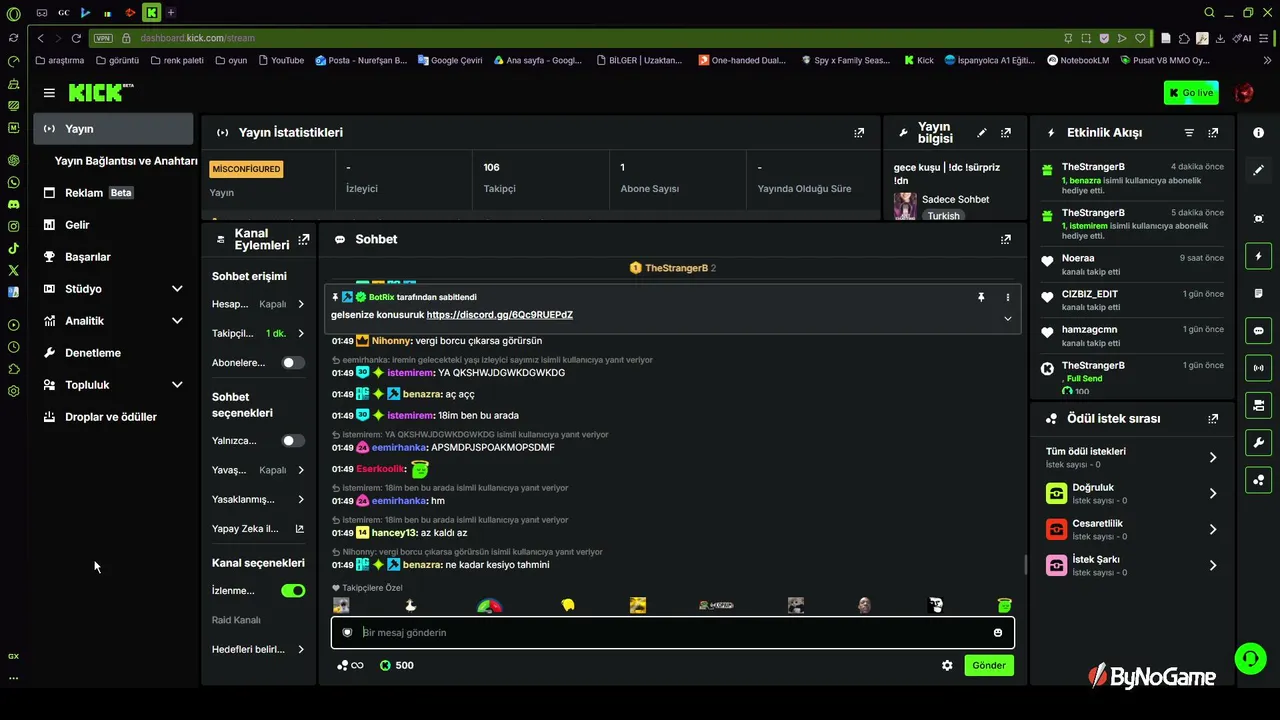1280x720 pixels.
Task: Reload the page with browser refresh icon
Action: coord(76,38)
